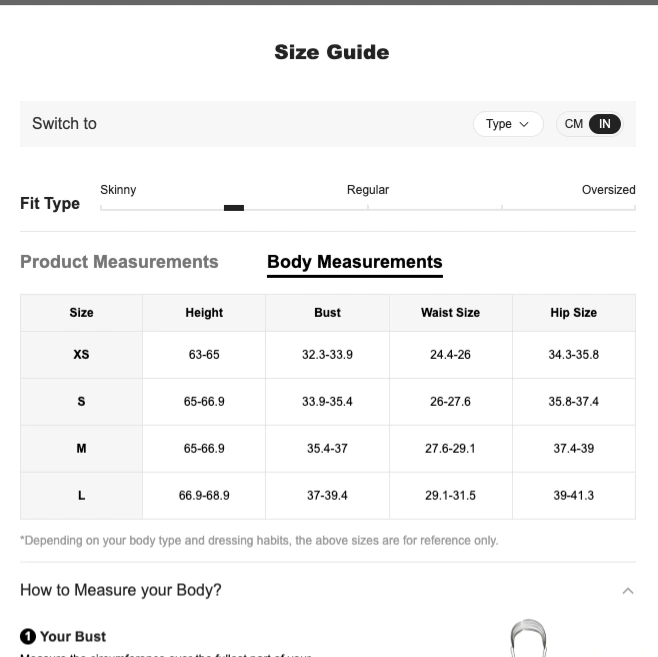Collapse the How to Measure your Body section
658x657 pixels.
tap(628, 591)
